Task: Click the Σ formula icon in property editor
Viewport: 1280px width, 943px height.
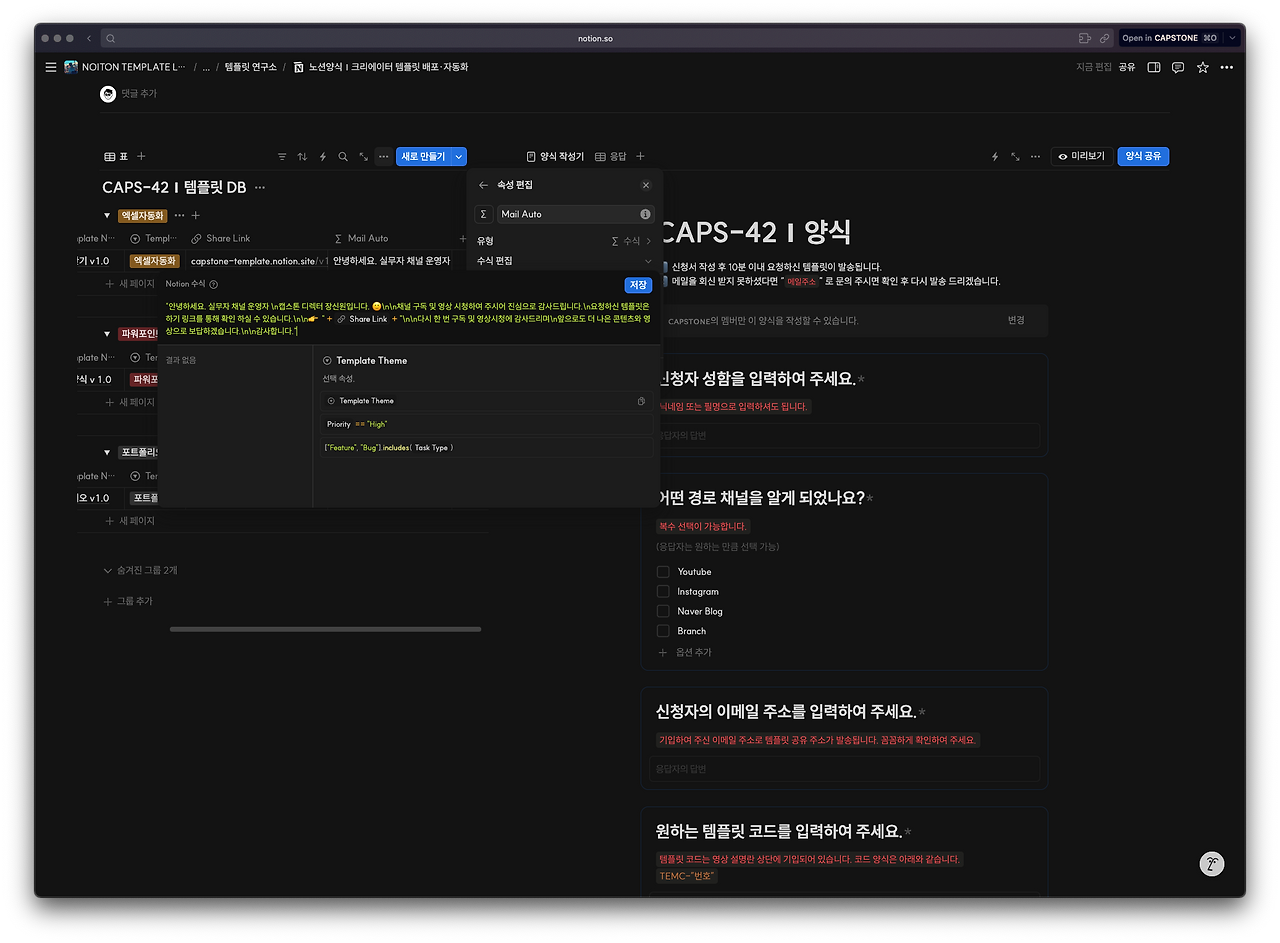Action: 483,214
